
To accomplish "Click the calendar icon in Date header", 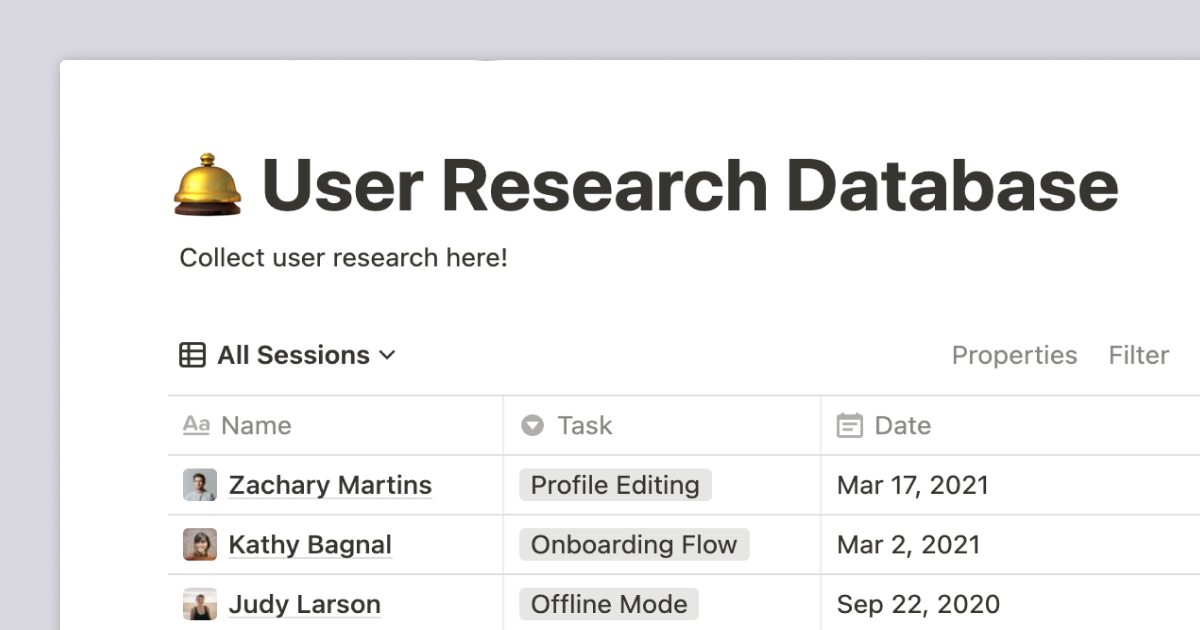I will [849, 426].
